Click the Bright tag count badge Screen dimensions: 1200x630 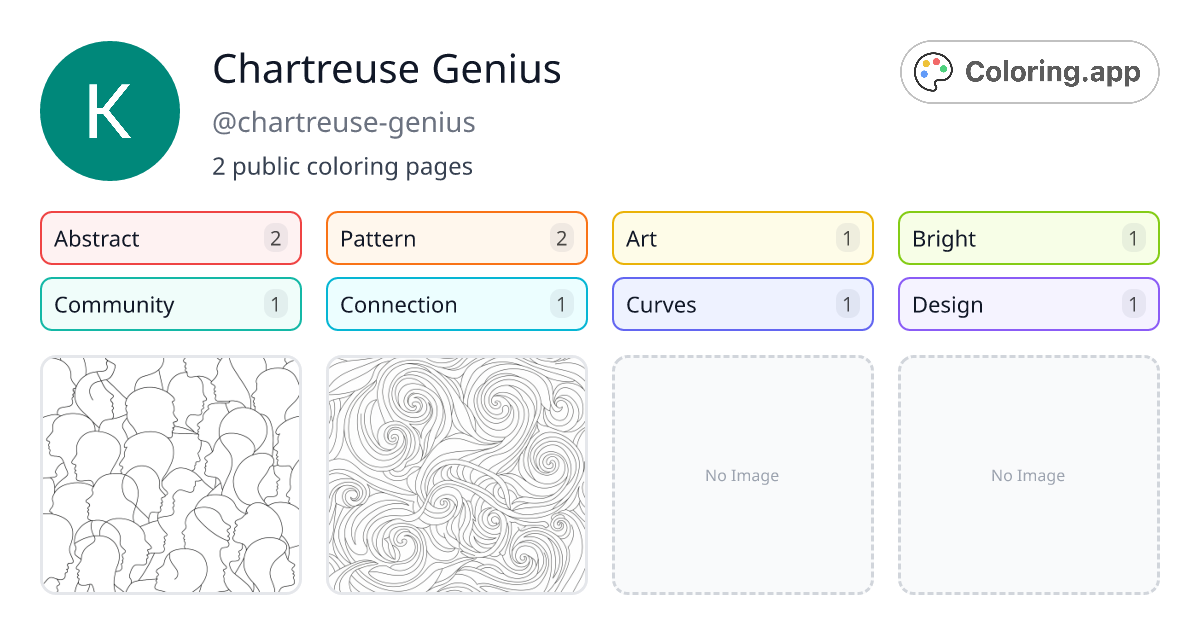coord(1133,238)
